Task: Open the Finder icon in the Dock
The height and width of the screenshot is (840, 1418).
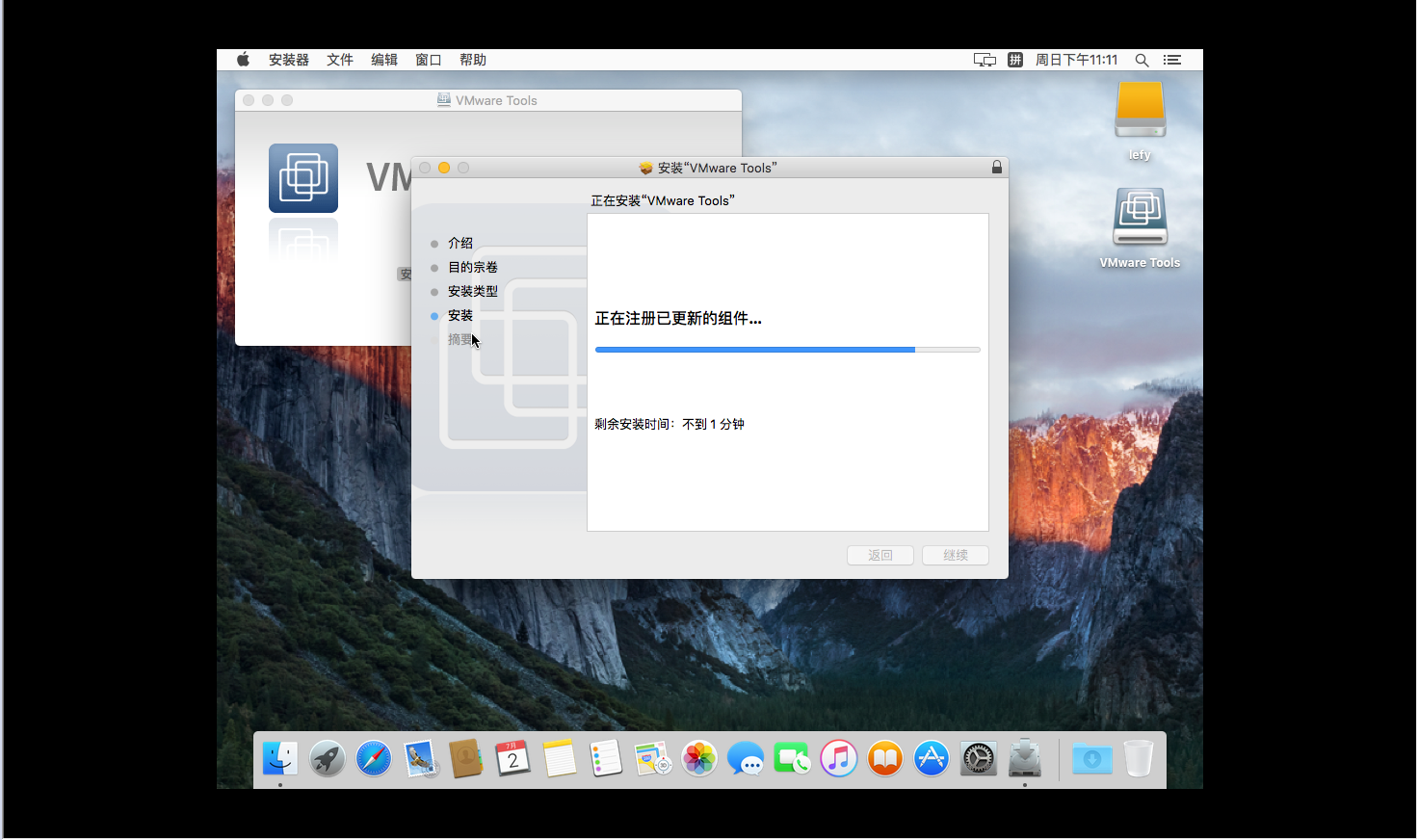Action: point(280,759)
